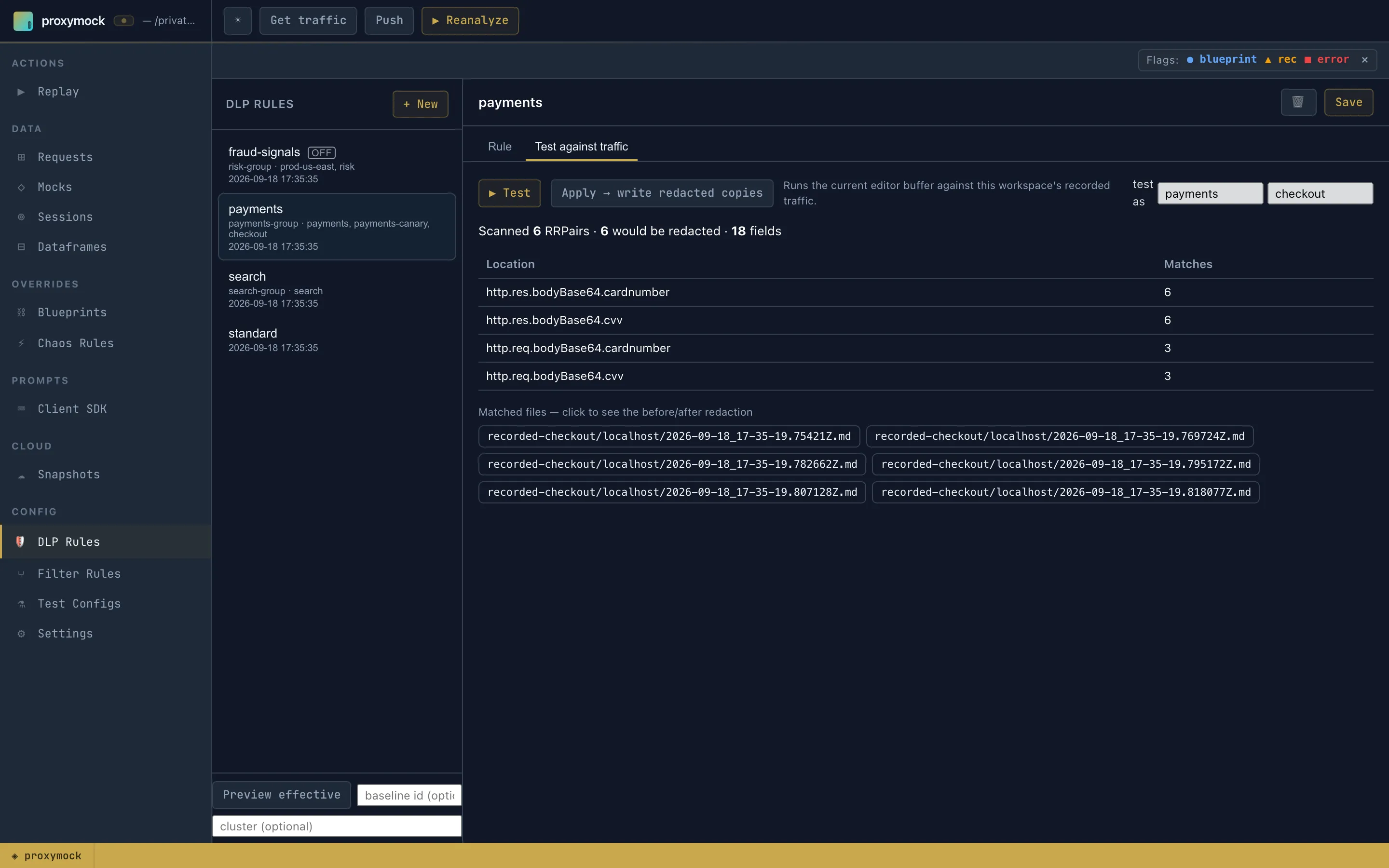Click the http.res.bodyBase64.cvv location row
1389x868 pixels.
(926, 320)
